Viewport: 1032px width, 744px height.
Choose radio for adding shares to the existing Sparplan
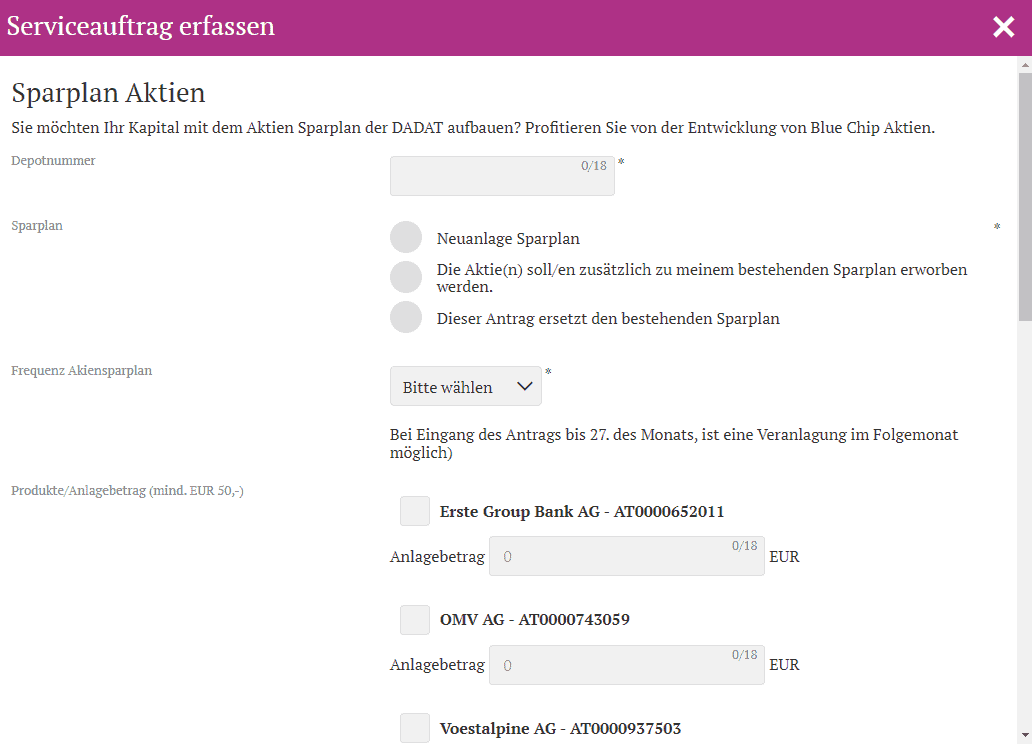click(406, 277)
